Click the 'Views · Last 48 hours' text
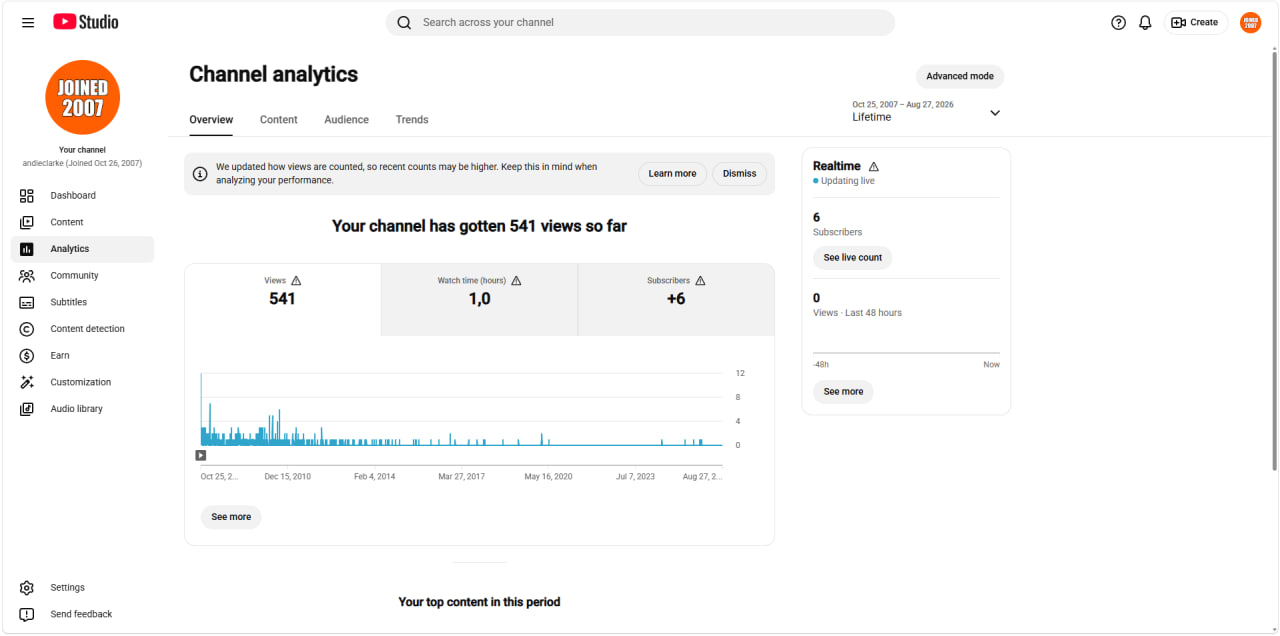Viewport: 1280px width, 636px height. 857,313
